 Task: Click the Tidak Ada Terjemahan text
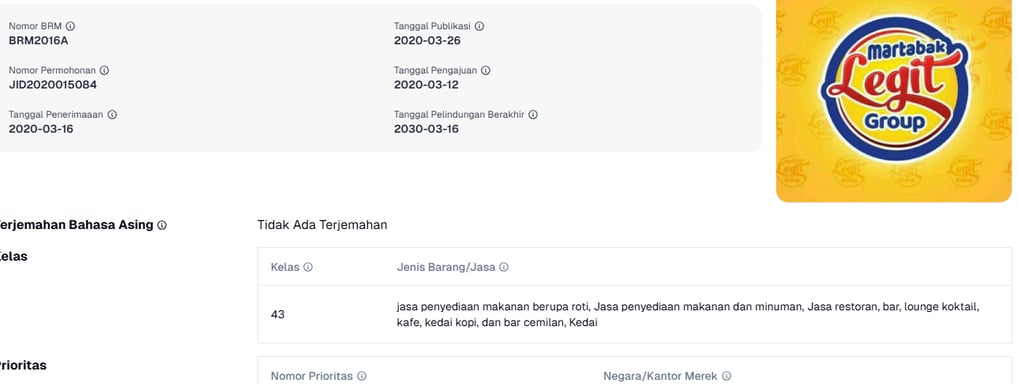tap(322, 225)
